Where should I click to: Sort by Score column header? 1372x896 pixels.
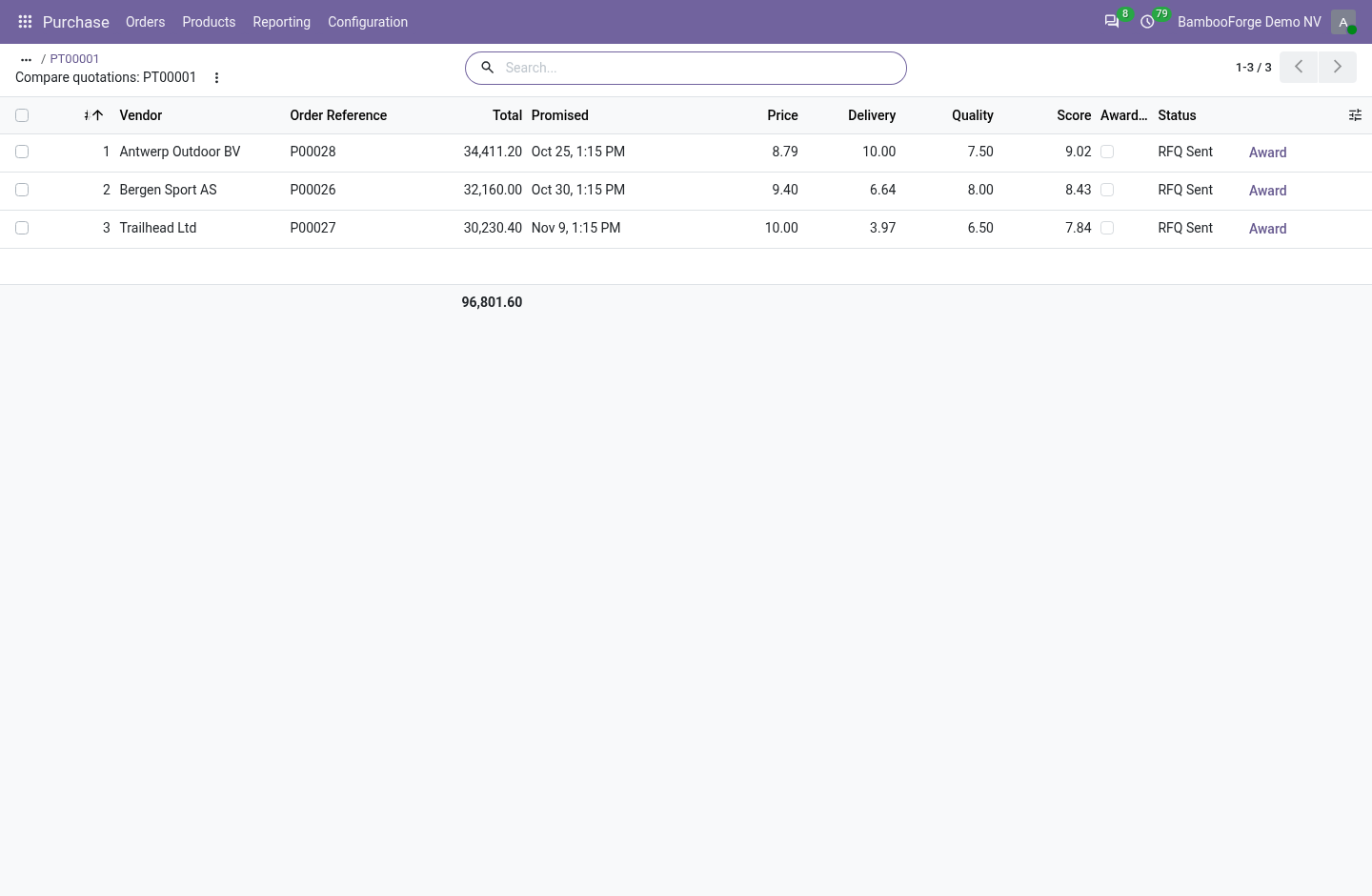click(1074, 115)
